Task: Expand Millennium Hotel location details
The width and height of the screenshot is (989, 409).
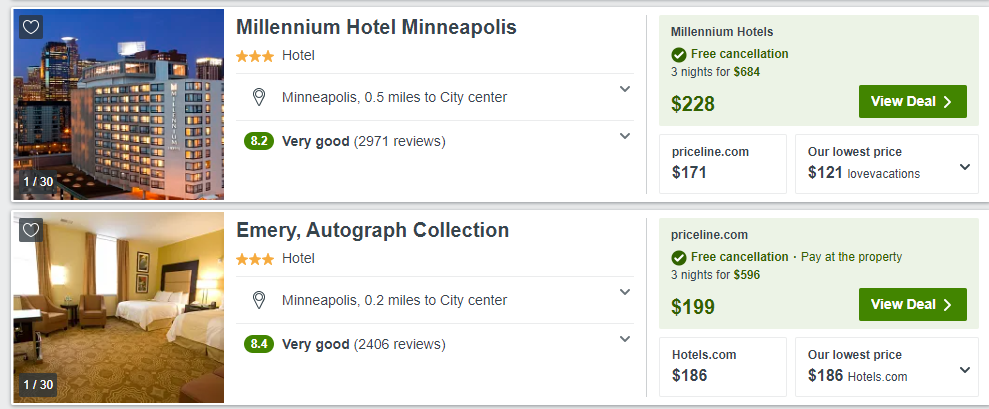Action: tap(625, 89)
